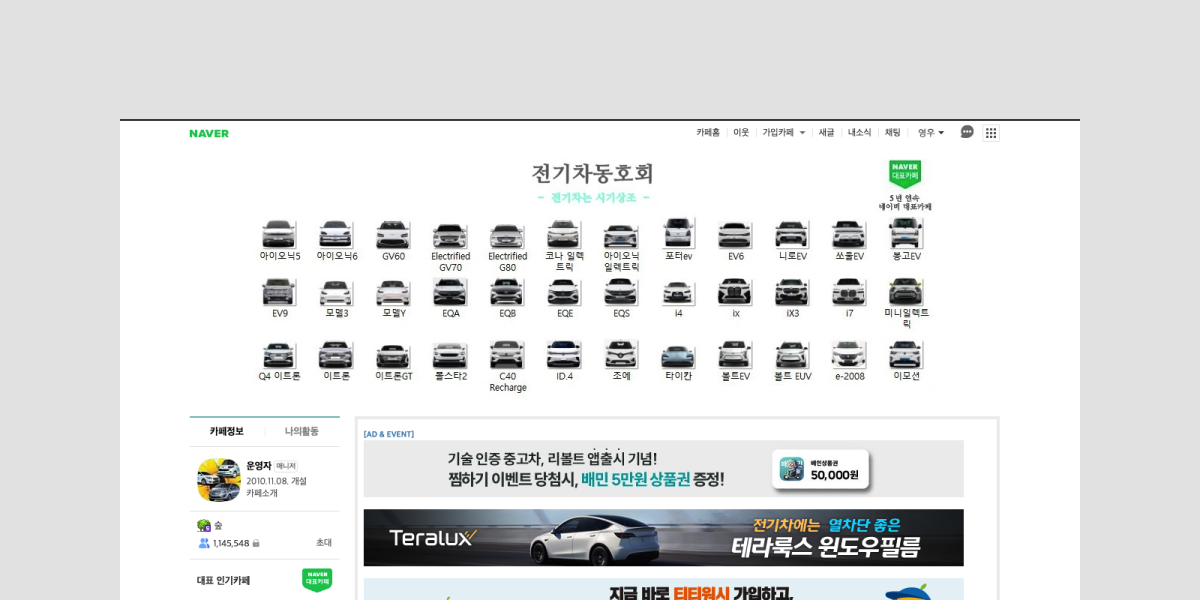This screenshot has height=600, width=1200.
Task: Select the 볼트EV car icon
Action: pos(735,354)
